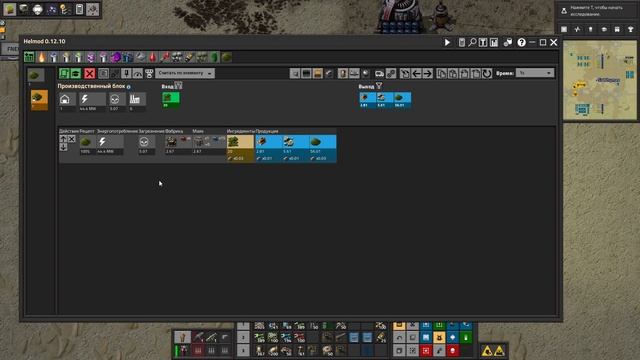The width and height of the screenshot is (640, 360).
Task: Open the flame icon model tab
Action: click(42, 57)
